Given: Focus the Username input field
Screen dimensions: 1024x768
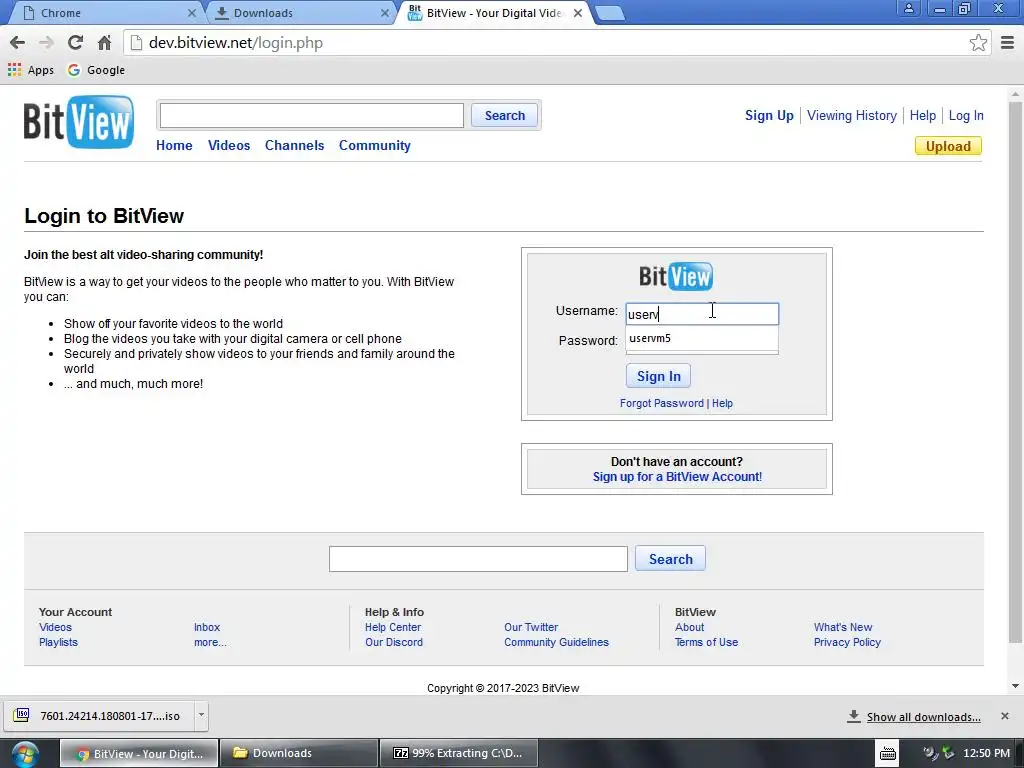Looking at the screenshot, I should (702, 314).
